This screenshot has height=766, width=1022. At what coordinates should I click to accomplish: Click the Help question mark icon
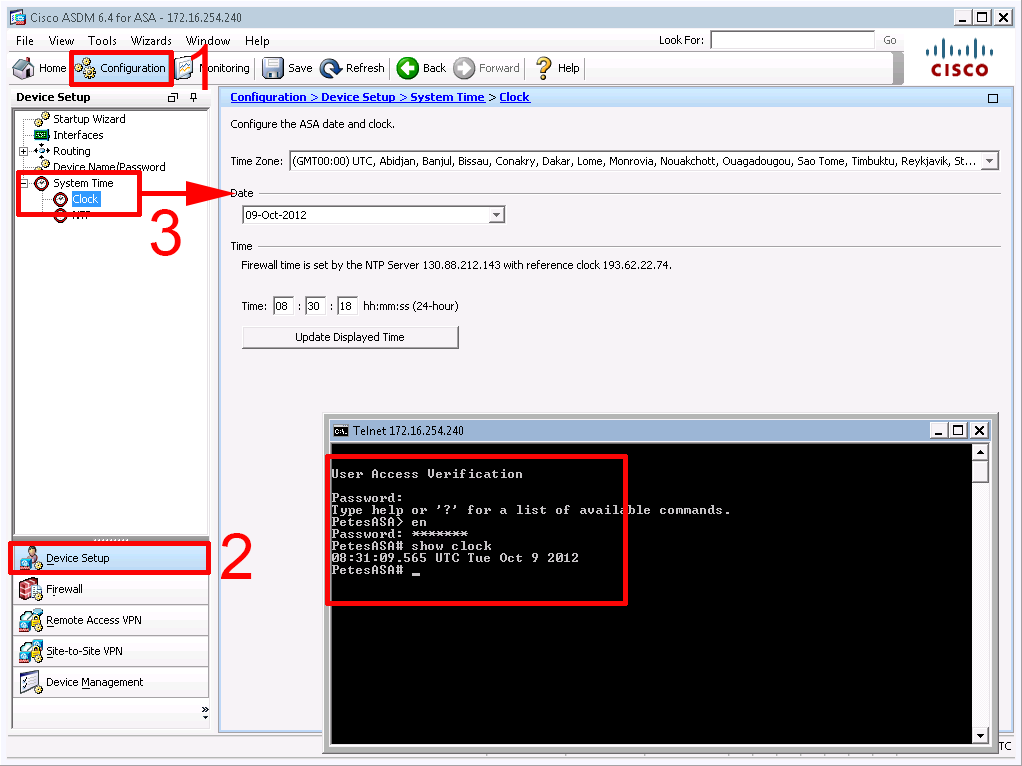coord(543,68)
